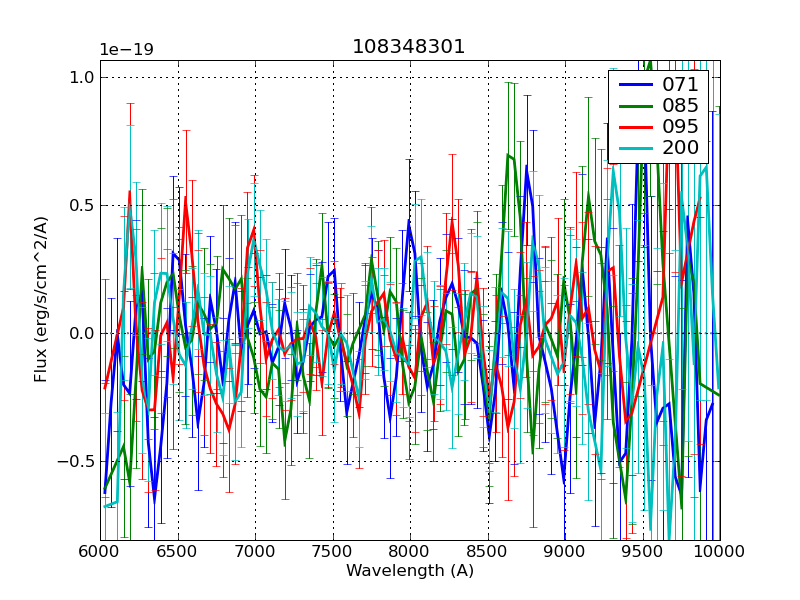Click the 0.0 y-axis tick label
This screenshot has height=600, width=800.
tap(82, 334)
